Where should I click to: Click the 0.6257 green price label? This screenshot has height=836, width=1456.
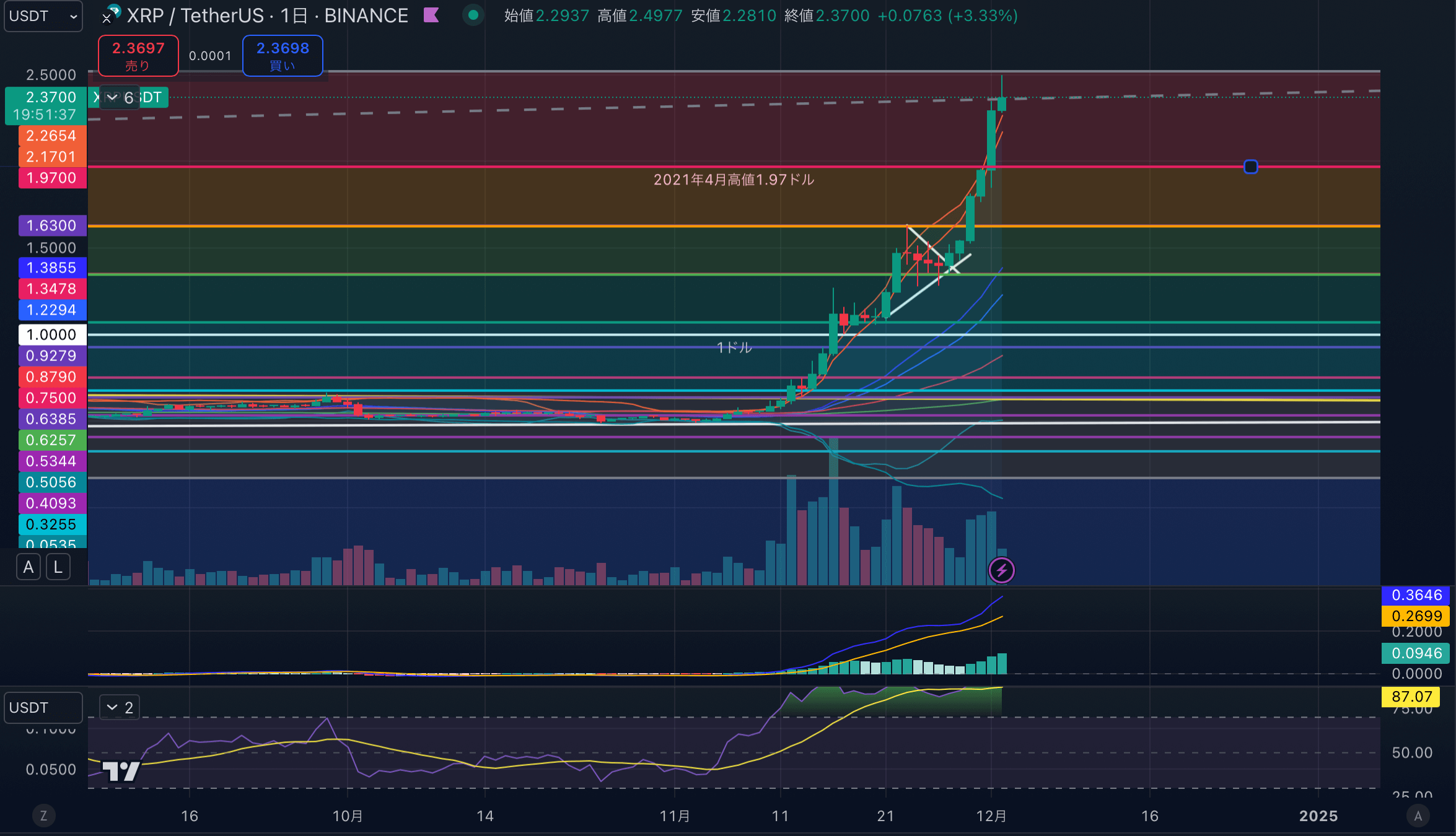tap(52, 440)
